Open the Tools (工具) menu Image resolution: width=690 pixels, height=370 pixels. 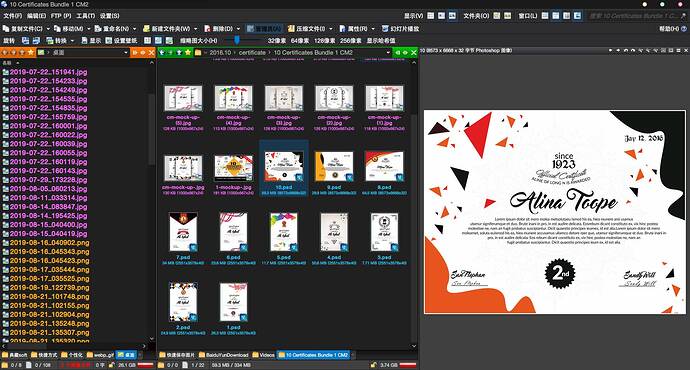tap(85, 16)
